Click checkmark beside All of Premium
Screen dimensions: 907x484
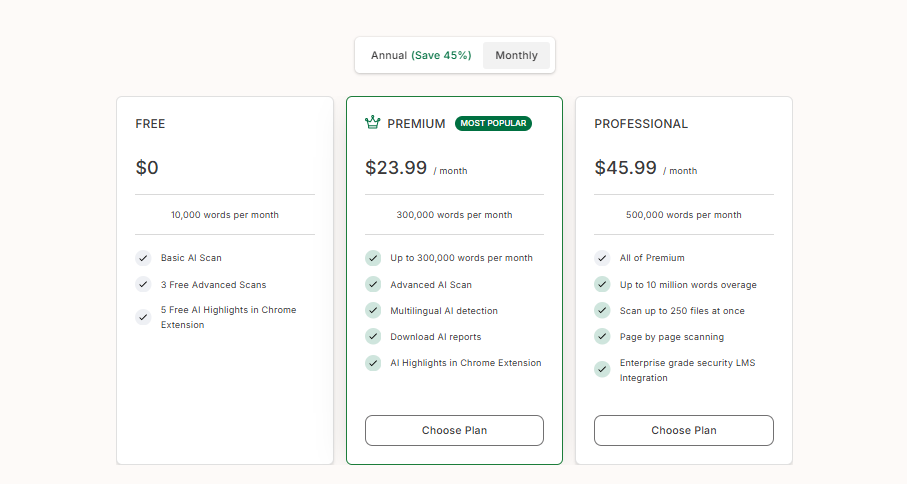(x=602, y=258)
